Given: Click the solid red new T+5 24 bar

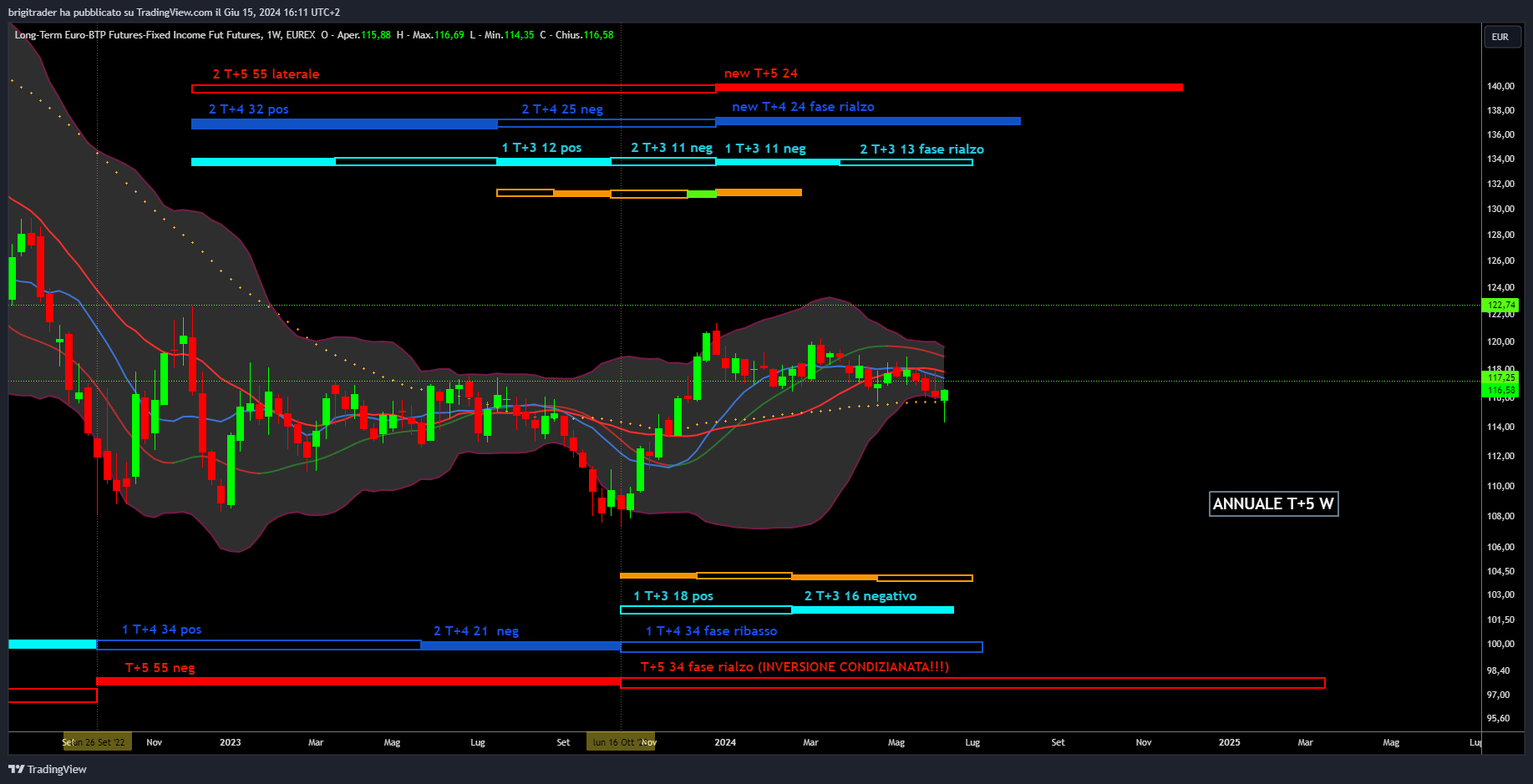Looking at the screenshot, I should (948, 88).
